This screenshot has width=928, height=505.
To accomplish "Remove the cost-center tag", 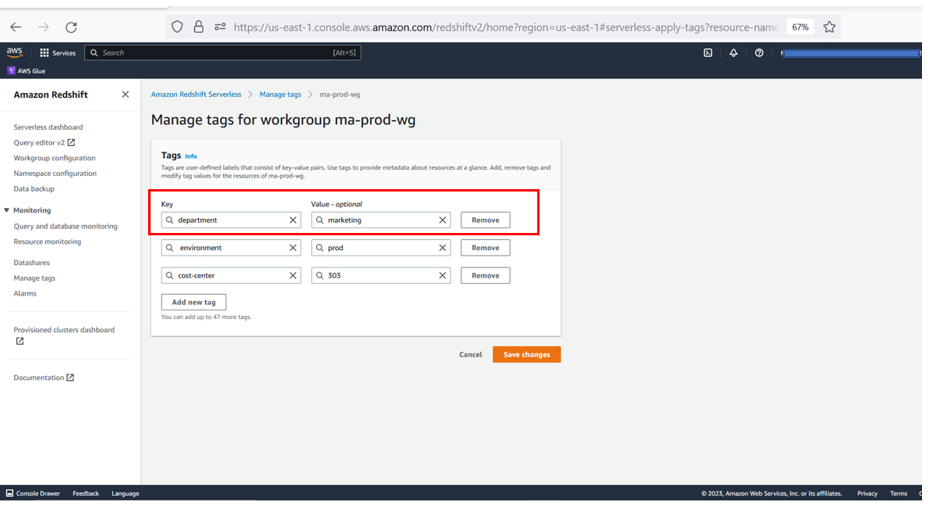I will pos(485,276).
